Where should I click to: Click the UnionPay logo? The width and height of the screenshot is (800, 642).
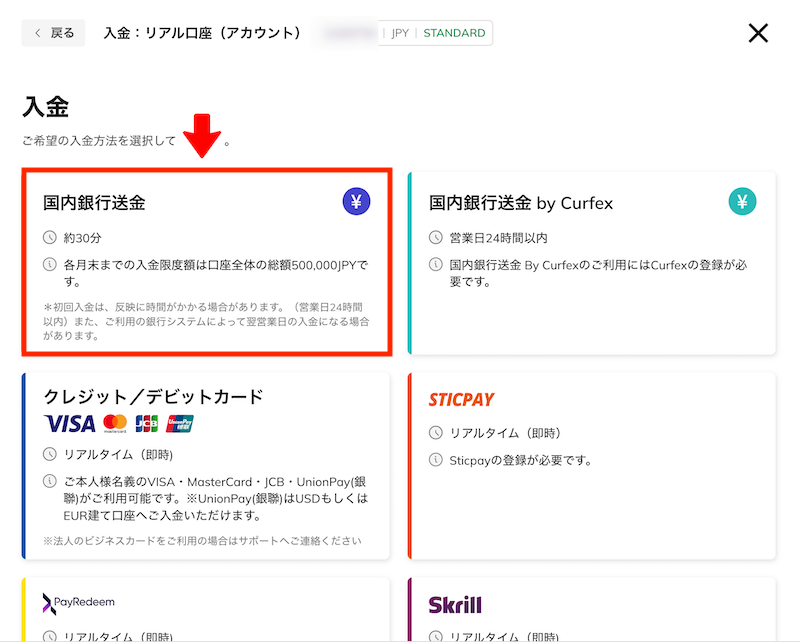pyautogui.click(x=180, y=424)
